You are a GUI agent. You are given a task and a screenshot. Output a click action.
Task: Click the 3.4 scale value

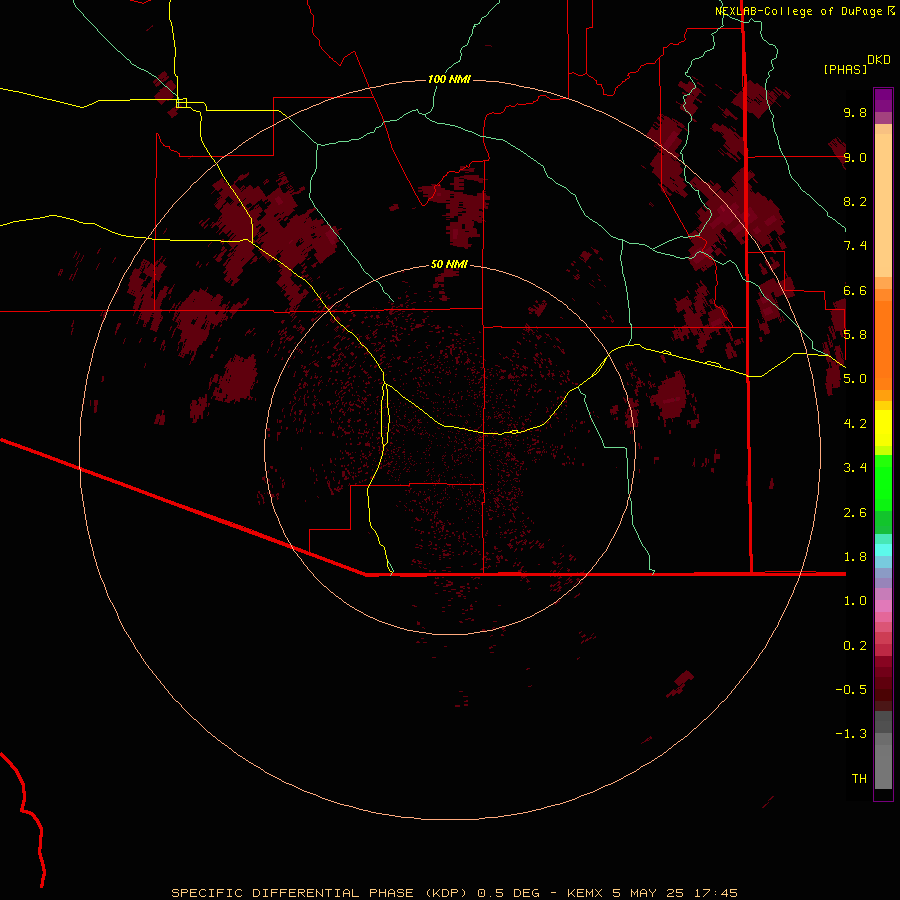click(x=855, y=468)
